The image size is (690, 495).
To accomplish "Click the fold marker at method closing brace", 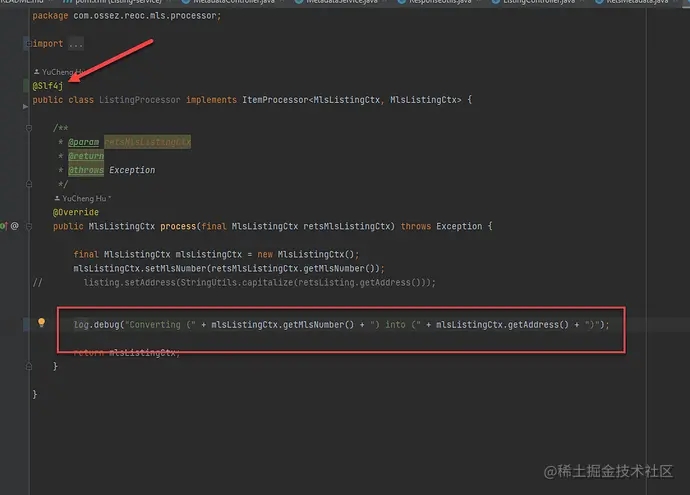I will (29, 366).
